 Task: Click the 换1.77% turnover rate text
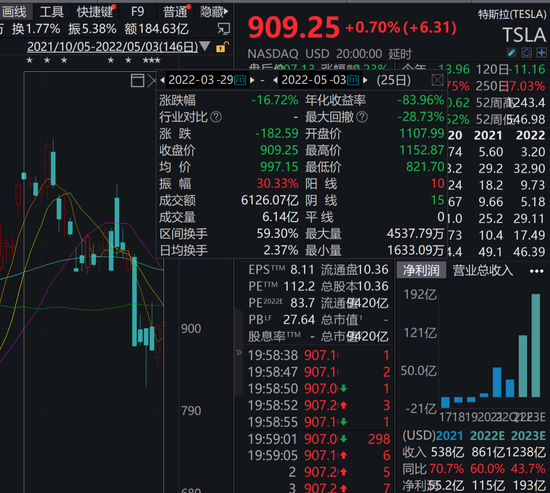tap(36, 29)
